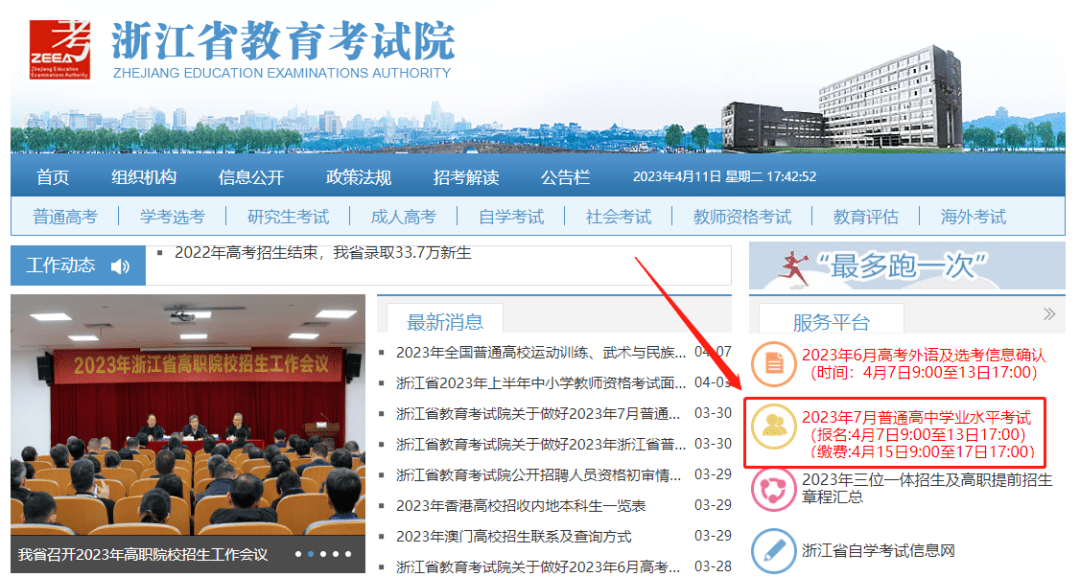The image size is (1080, 577).
Task: Go to 首页 in the main navigation
Action: click(53, 177)
